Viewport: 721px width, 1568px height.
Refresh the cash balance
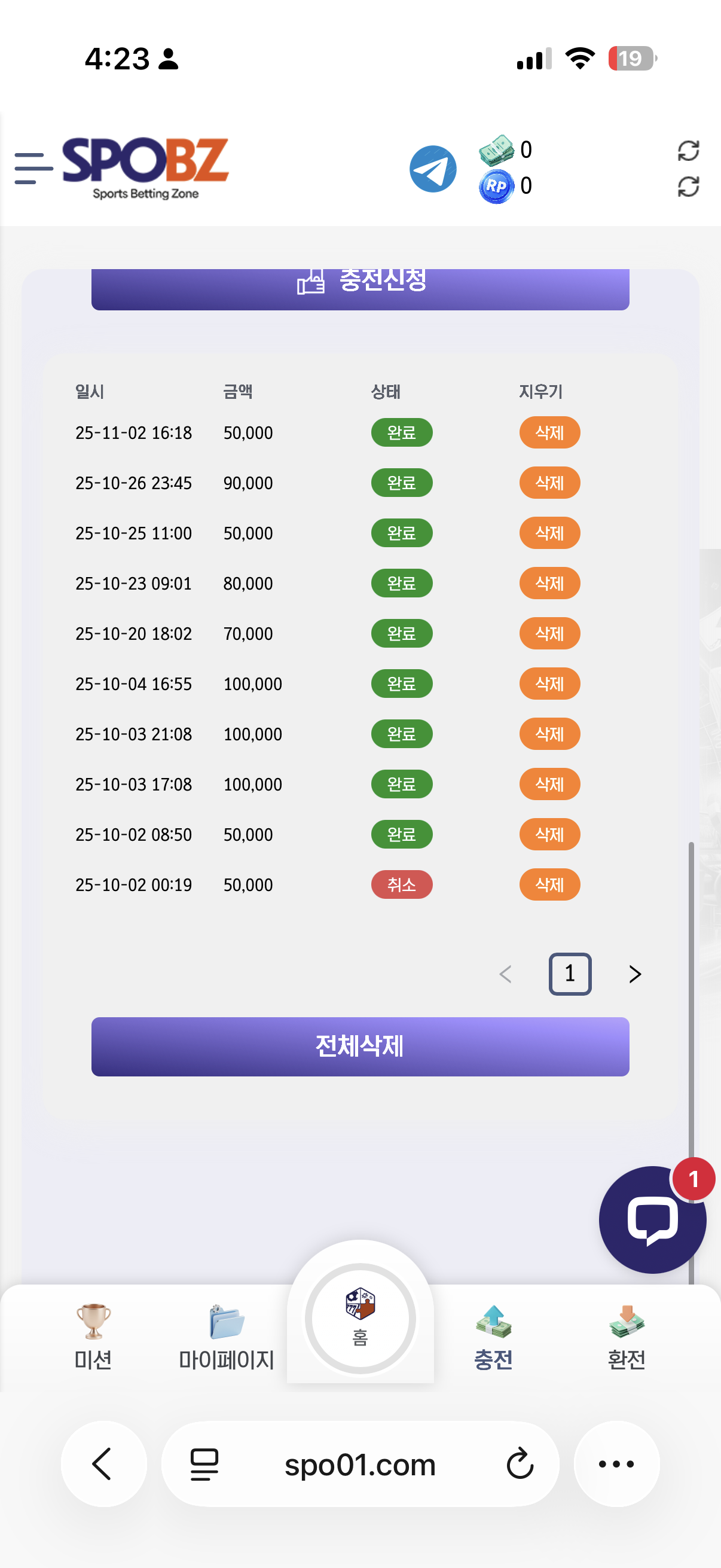point(688,150)
